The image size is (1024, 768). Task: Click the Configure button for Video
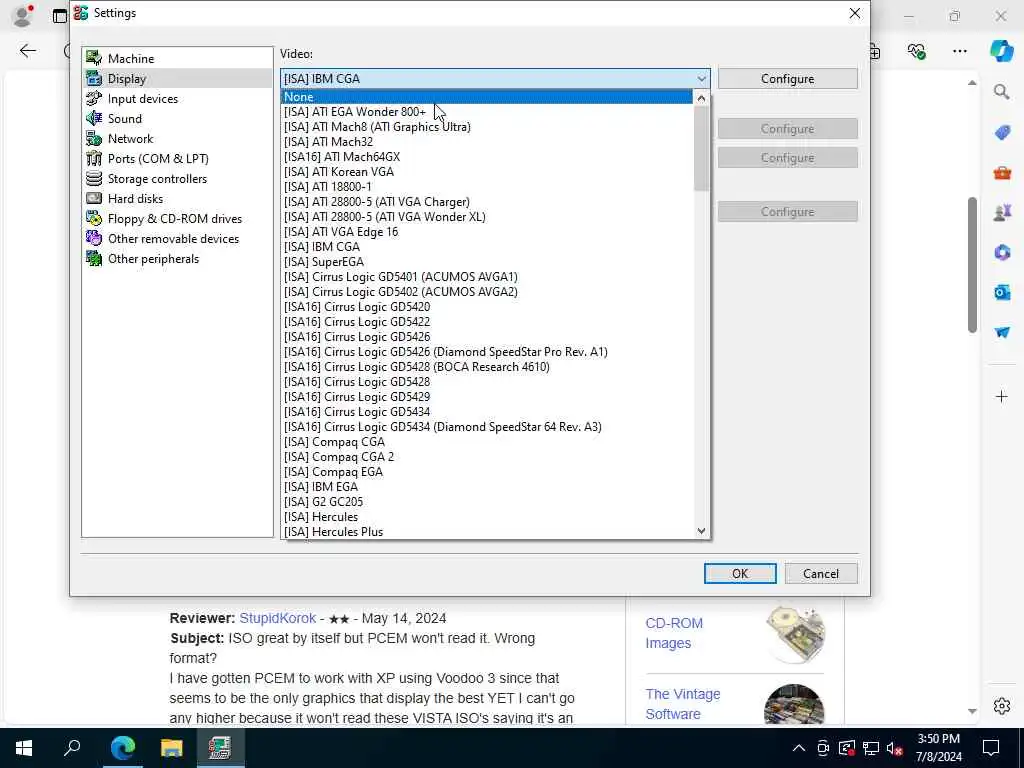click(x=787, y=79)
